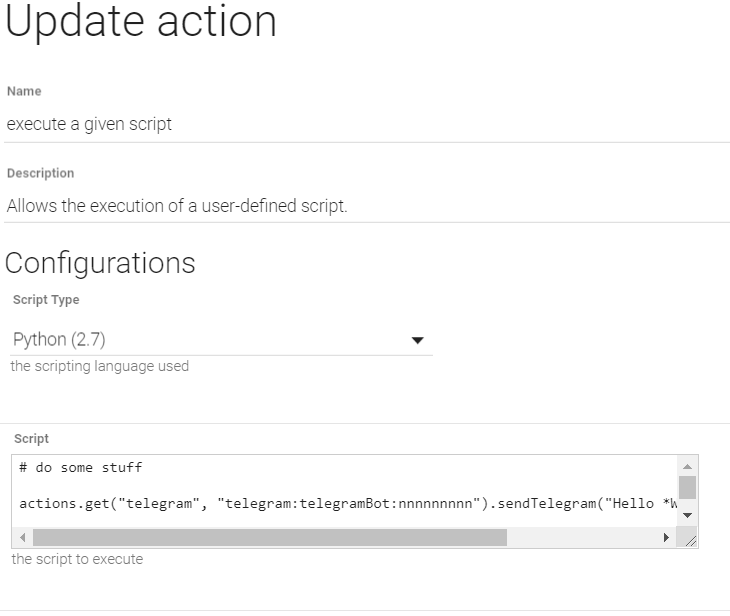Click the script box's scroll down arrow
Screen dimensions: 730x616
click(687, 515)
